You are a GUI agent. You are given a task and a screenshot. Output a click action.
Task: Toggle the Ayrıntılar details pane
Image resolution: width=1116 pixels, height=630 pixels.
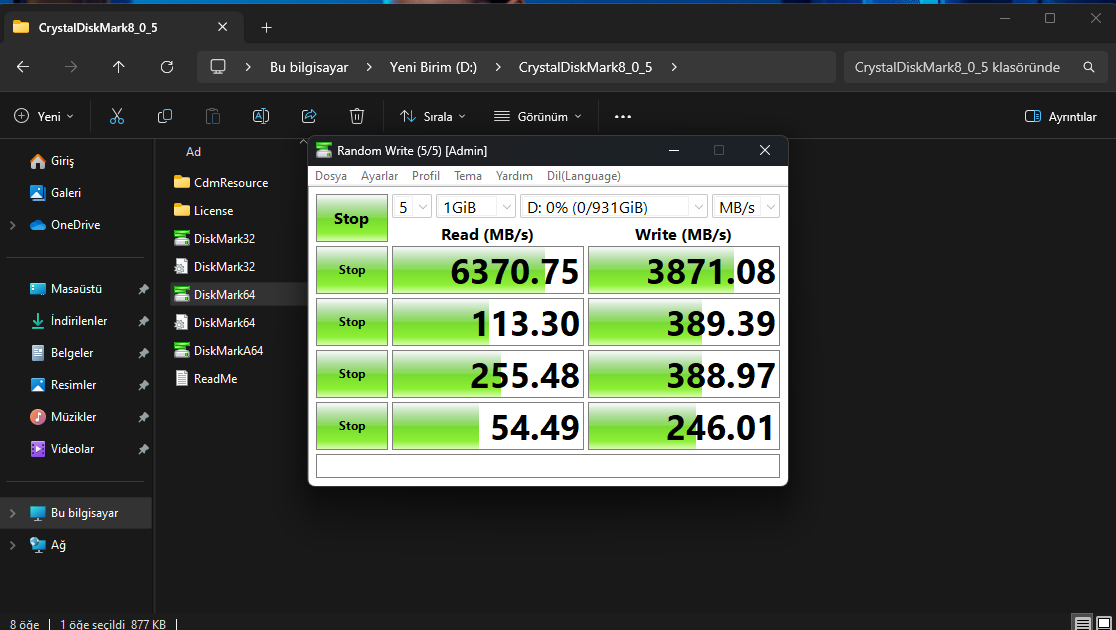1060,117
